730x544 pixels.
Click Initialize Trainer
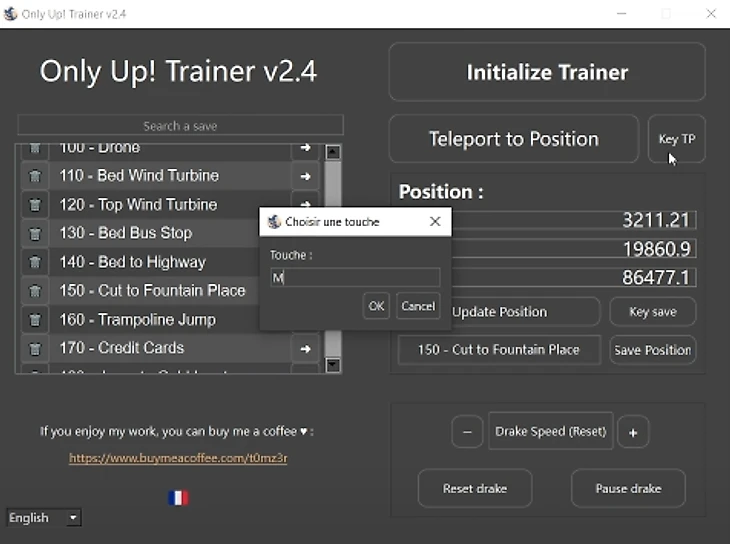point(547,72)
